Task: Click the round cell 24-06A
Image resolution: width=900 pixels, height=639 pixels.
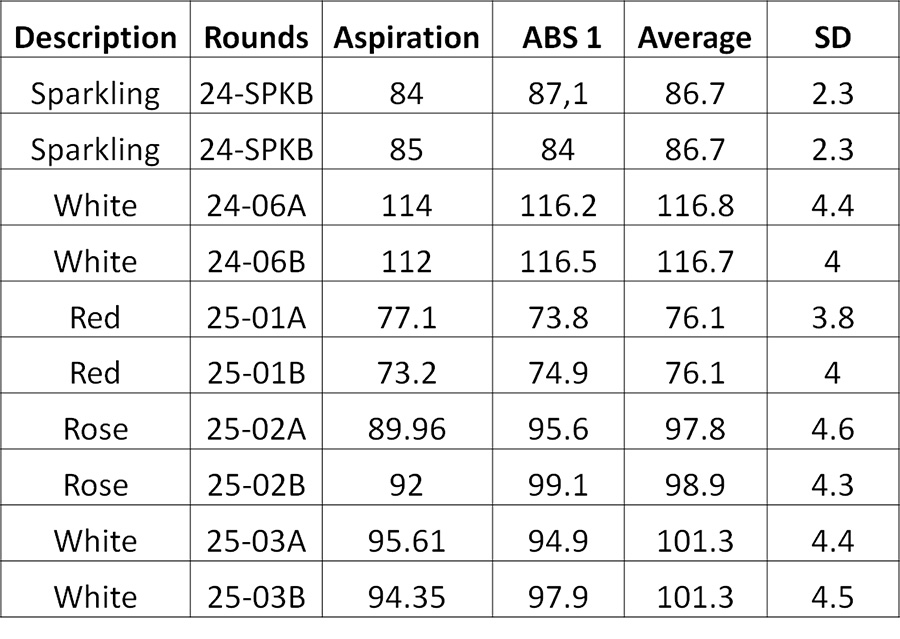Action: click(x=256, y=205)
